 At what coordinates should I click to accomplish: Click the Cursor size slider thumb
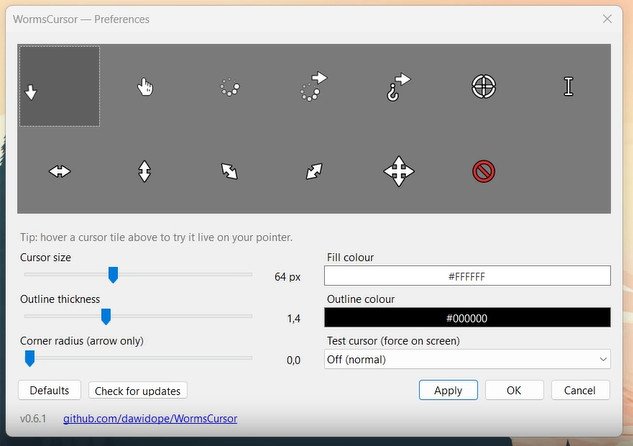click(113, 275)
